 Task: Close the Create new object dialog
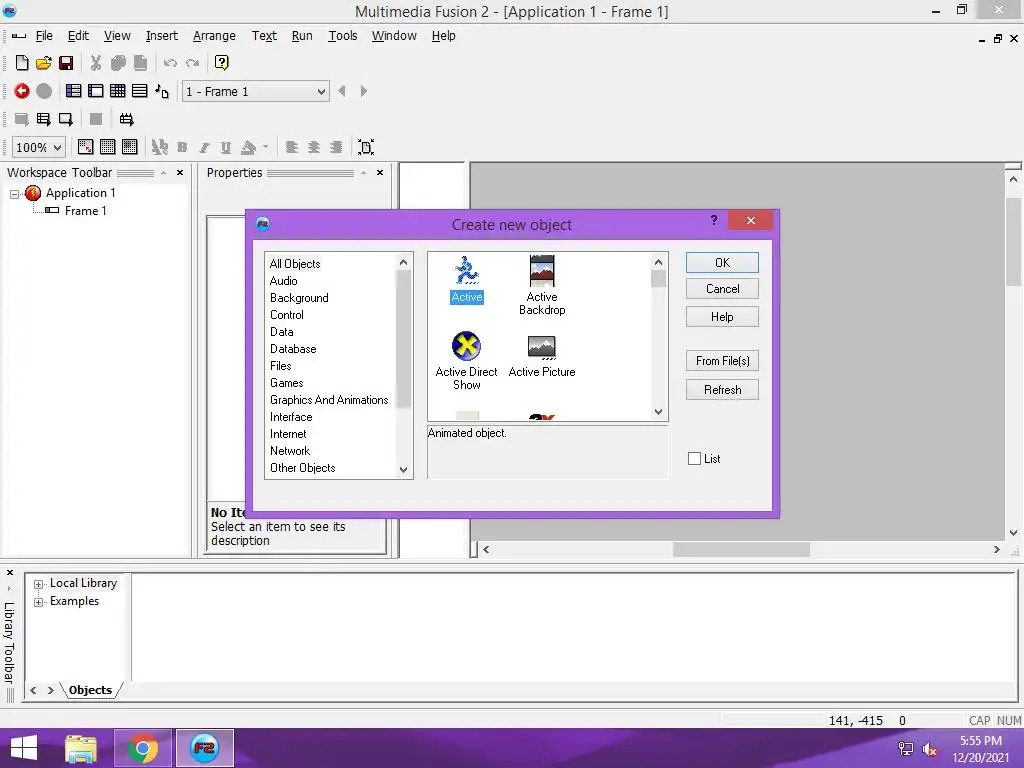(750, 221)
